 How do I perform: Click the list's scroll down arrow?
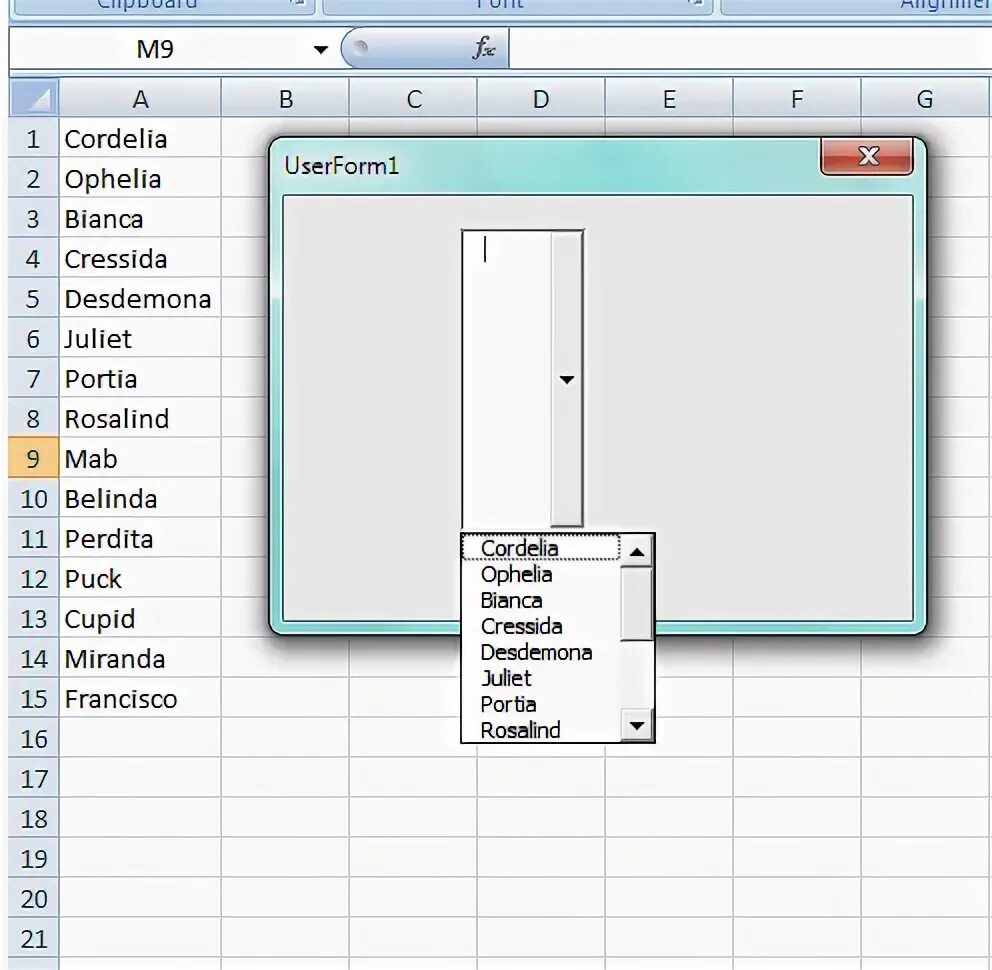pyautogui.click(x=636, y=725)
